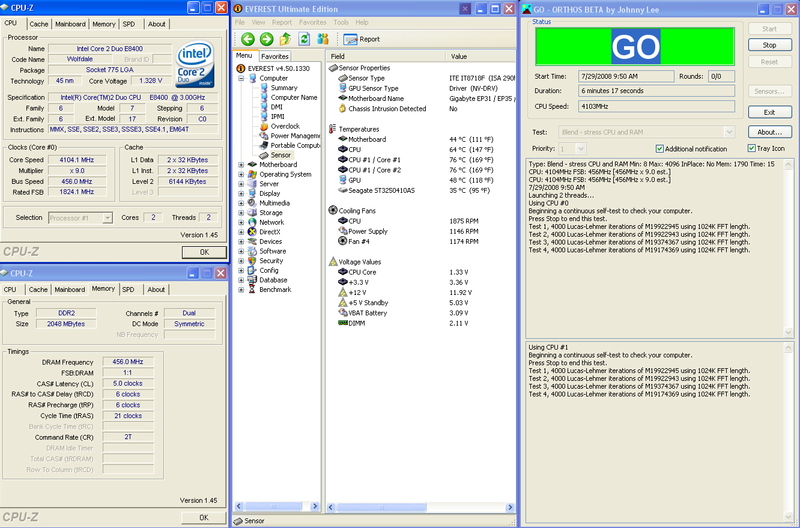Expand the Motherboard tree node
Screen dimensions: 800x528
click(241, 165)
